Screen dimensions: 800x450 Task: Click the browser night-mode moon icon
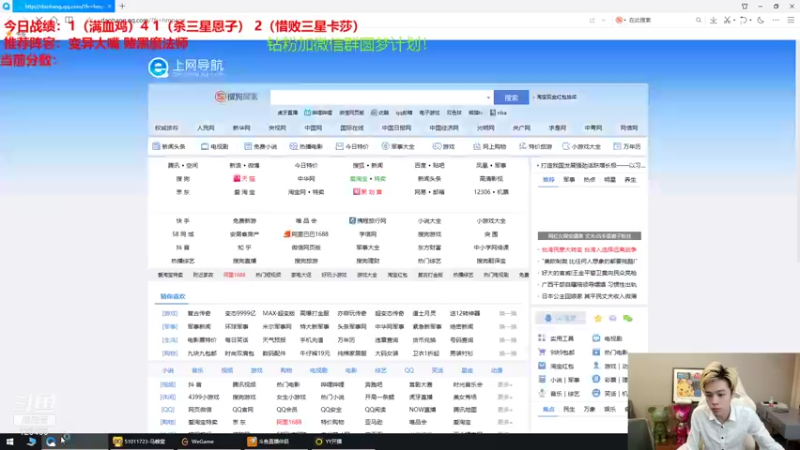761,20
